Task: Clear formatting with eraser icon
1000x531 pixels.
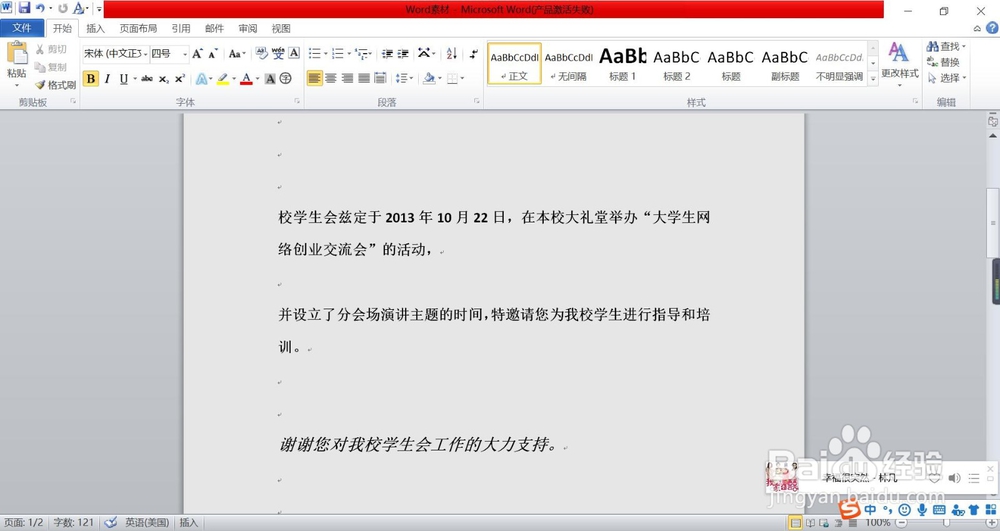Action: click(x=261, y=54)
